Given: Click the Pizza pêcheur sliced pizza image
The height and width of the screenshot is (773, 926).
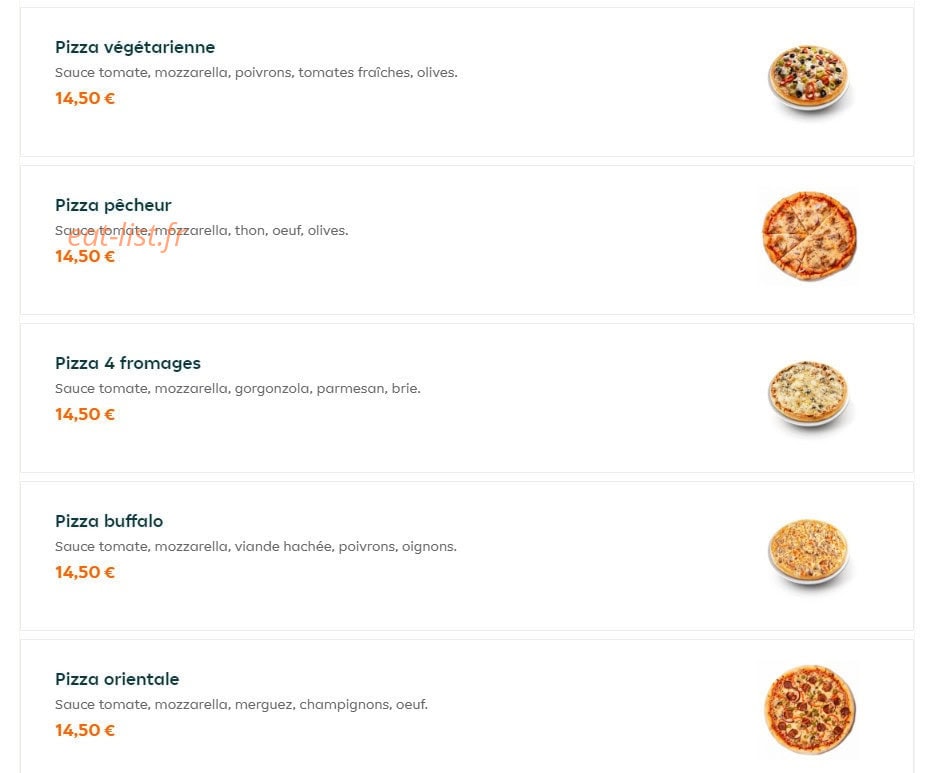Looking at the screenshot, I should (x=809, y=236).
